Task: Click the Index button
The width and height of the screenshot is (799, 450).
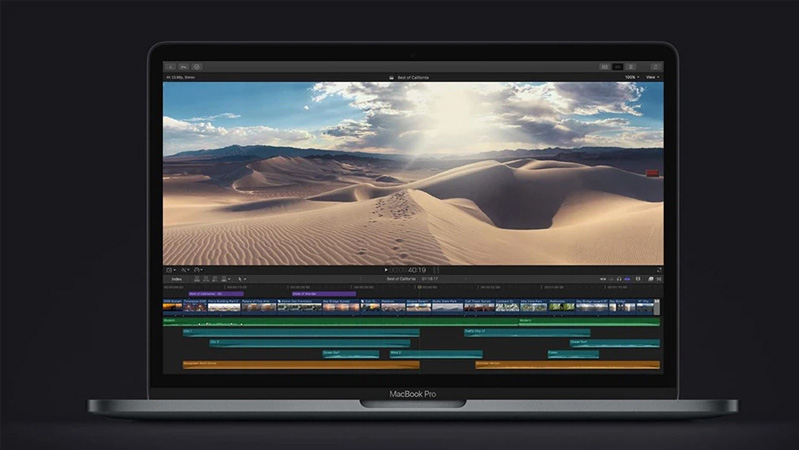Action: point(176,279)
